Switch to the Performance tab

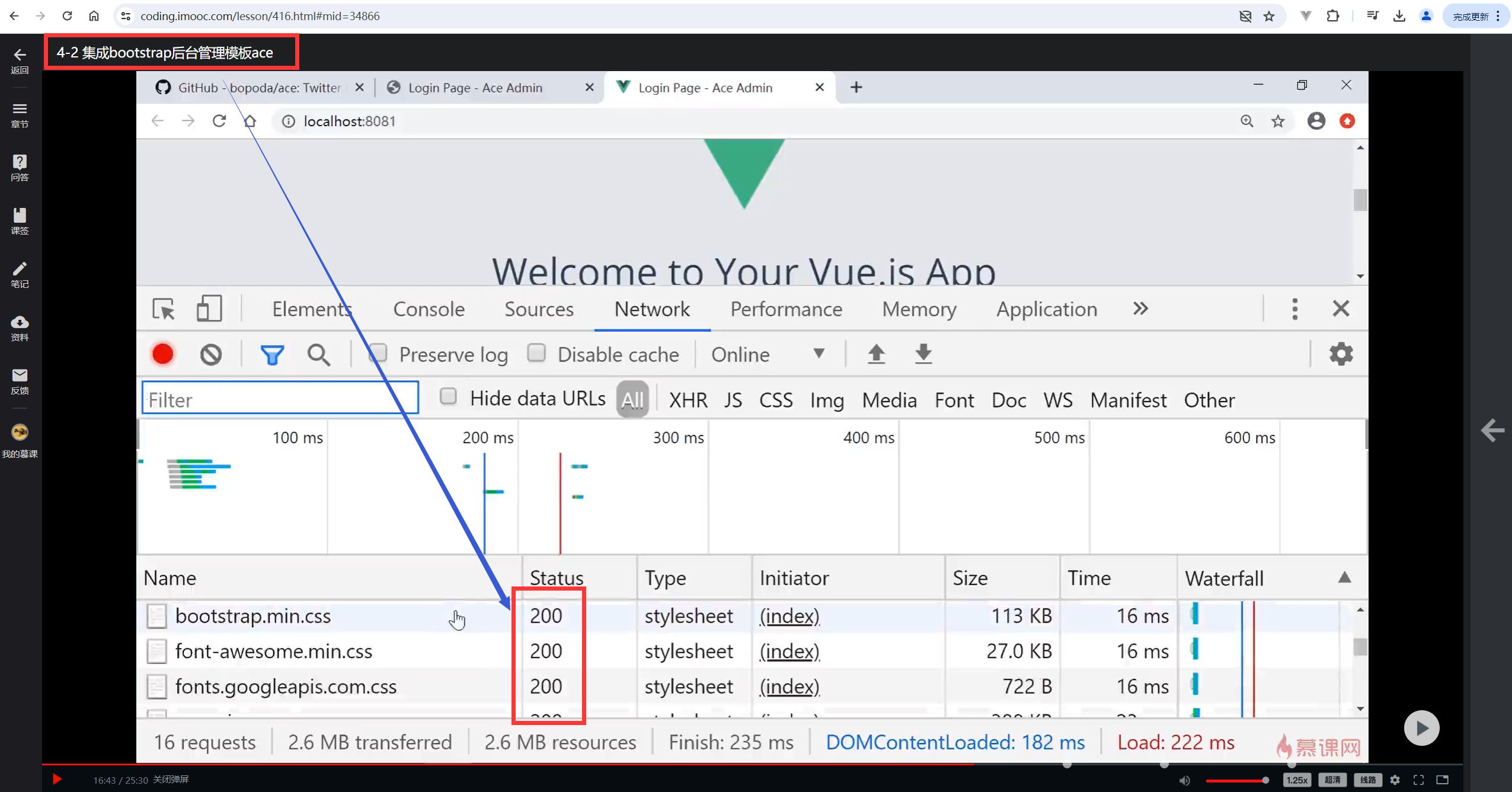[x=786, y=309]
